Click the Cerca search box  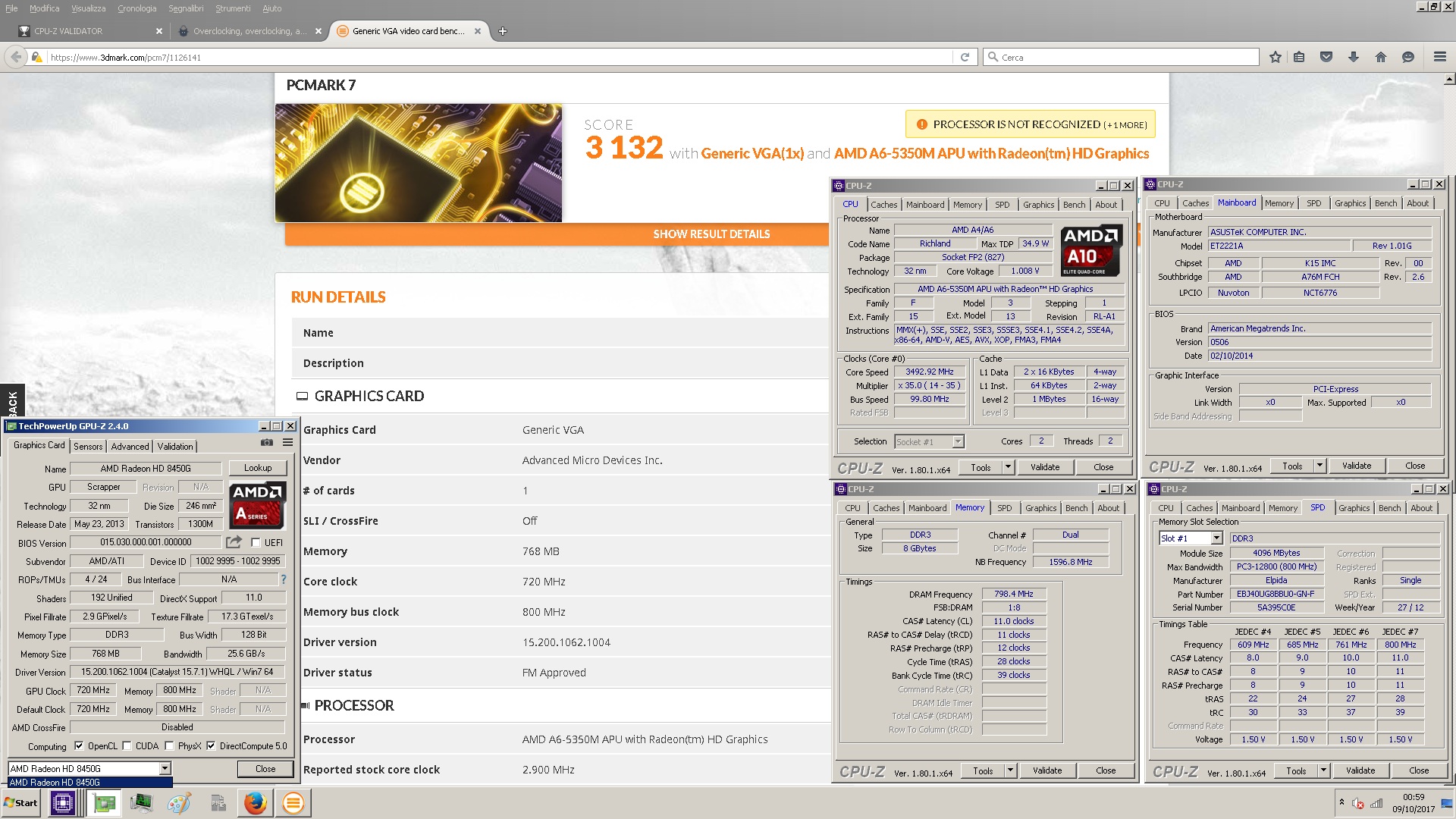coord(1122,57)
